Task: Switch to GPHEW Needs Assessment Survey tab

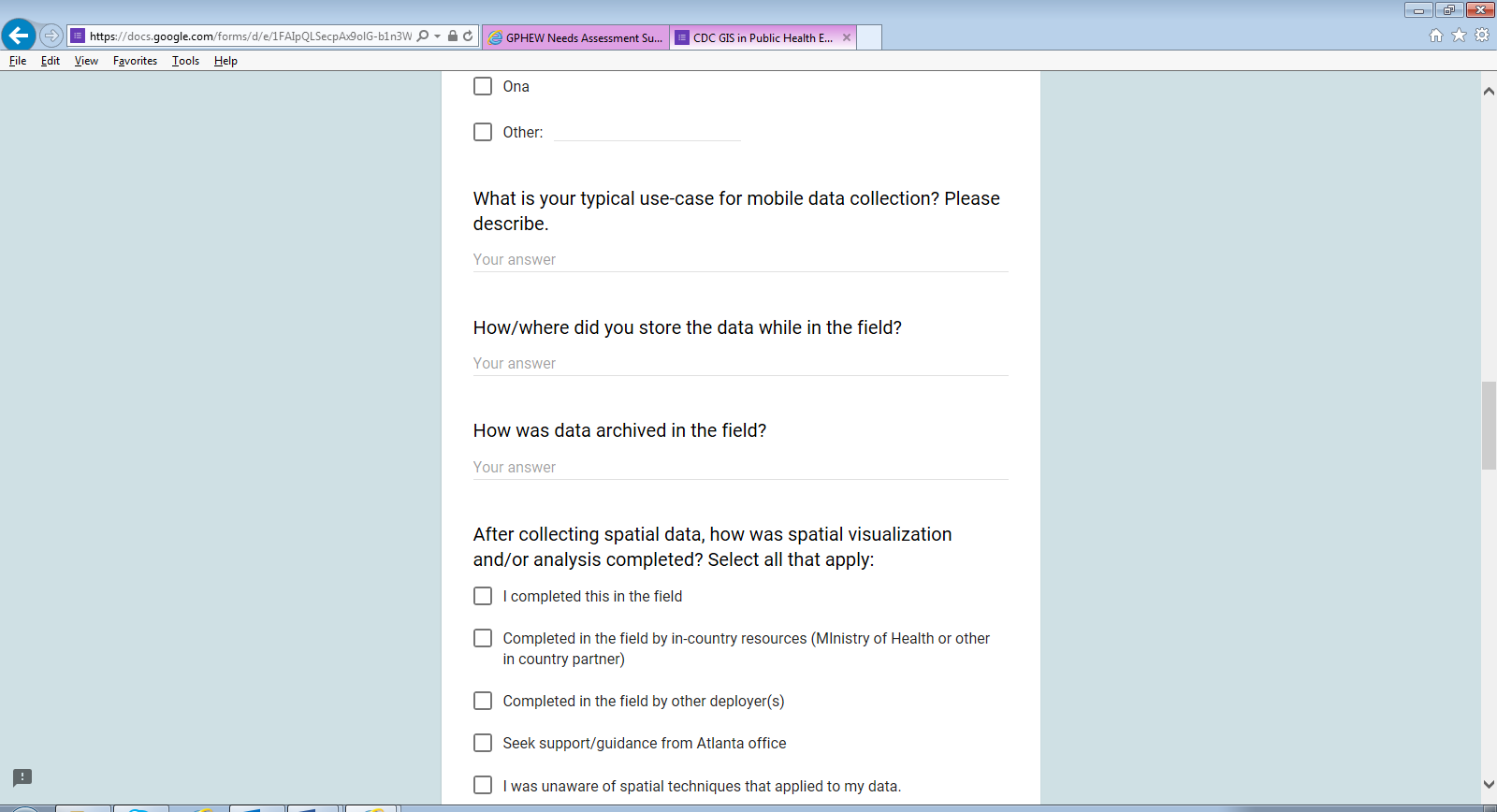Action: tap(575, 37)
